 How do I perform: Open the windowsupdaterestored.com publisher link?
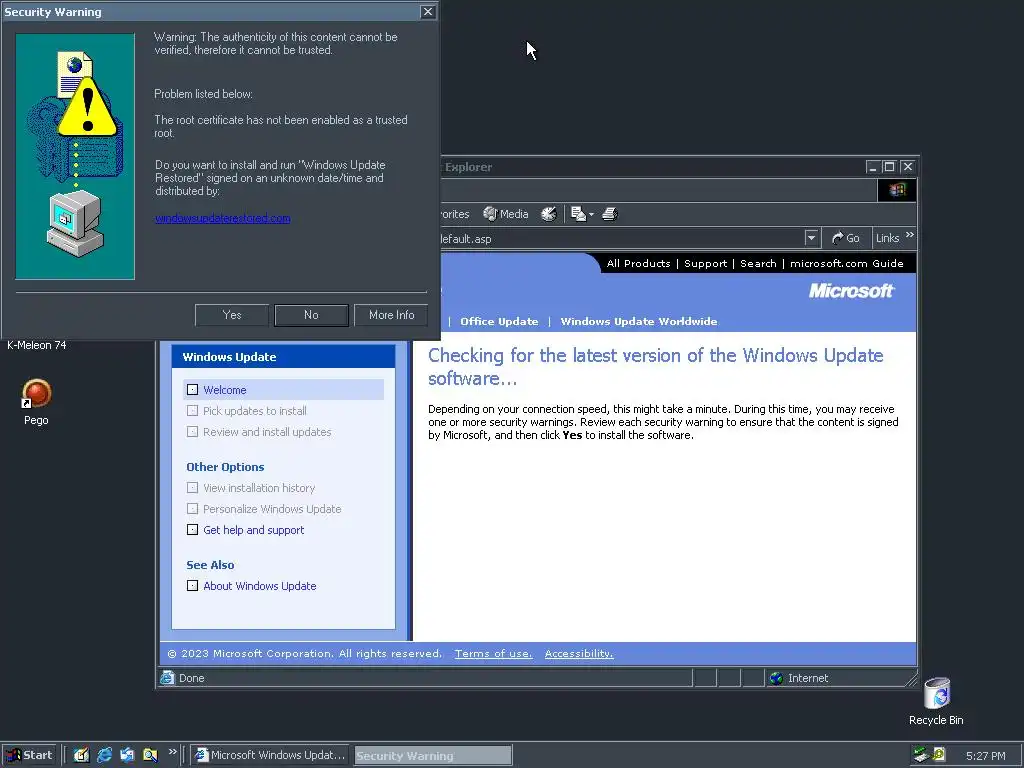[x=223, y=218]
